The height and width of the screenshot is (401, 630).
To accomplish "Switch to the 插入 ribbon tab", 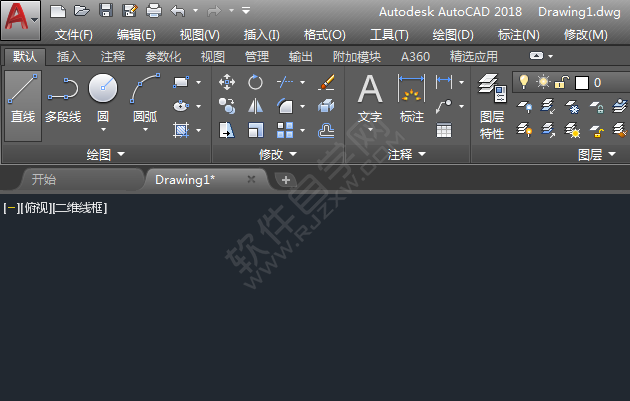I will click(x=69, y=57).
